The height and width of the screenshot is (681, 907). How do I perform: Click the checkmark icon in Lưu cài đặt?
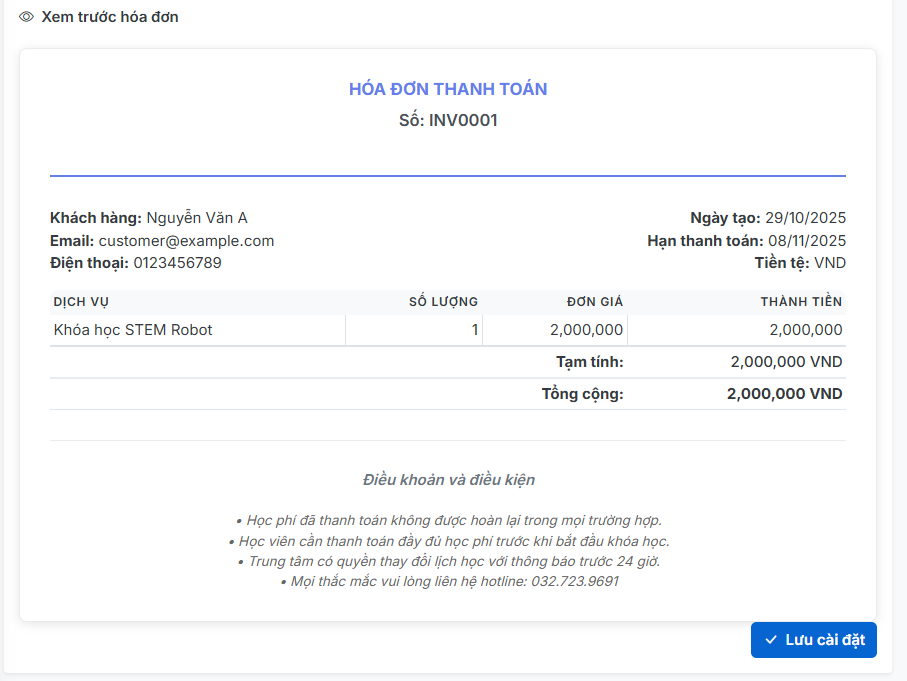[x=770, y=640]
